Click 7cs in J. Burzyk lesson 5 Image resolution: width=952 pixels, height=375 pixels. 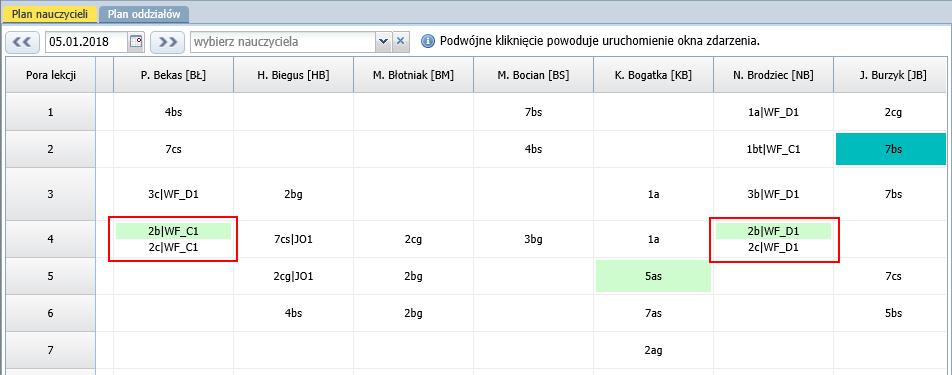(893, 276)
